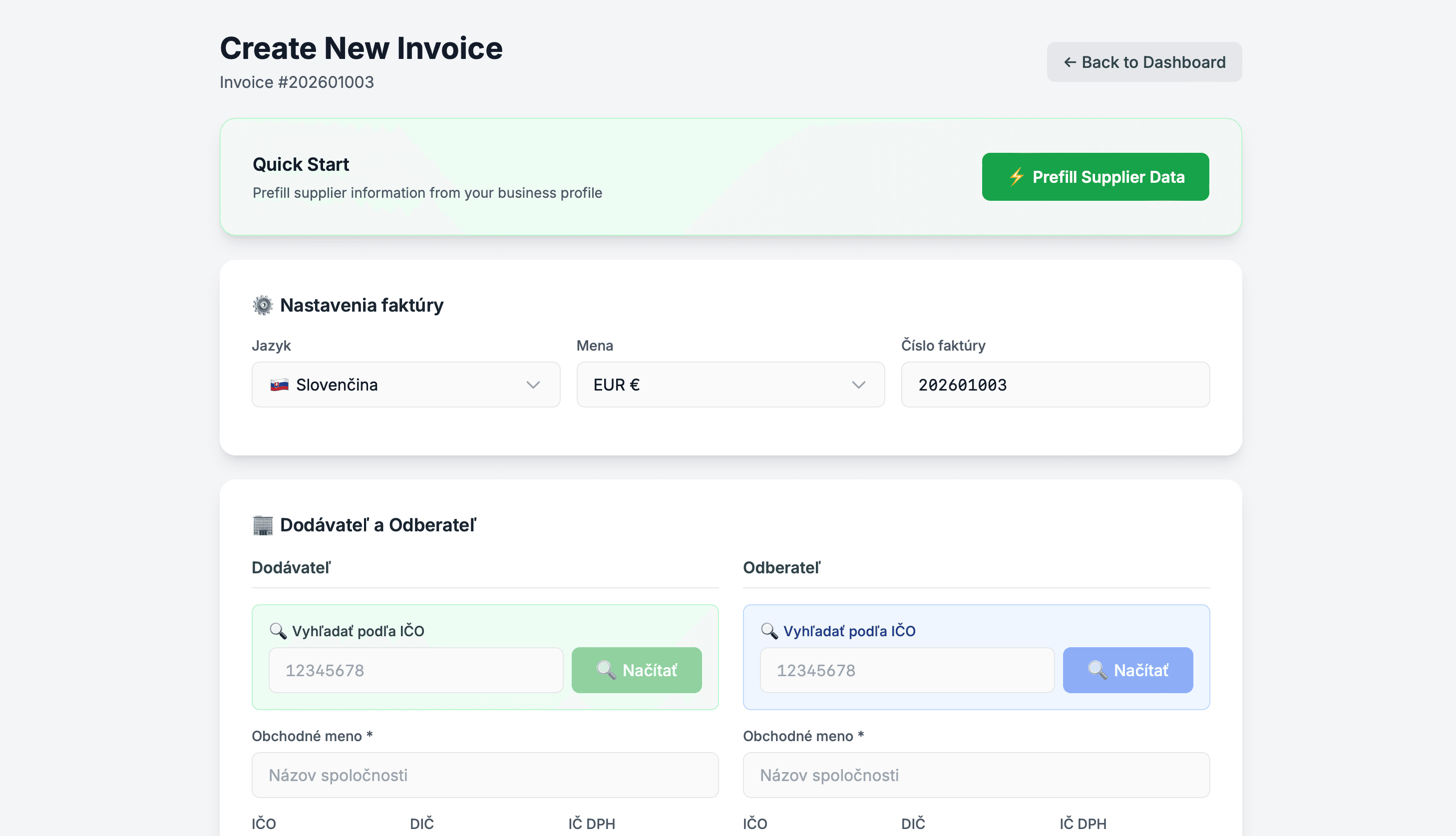Screen dimensions: 1456x836
Task: Click the Názov spoločnosti field under Dodávateľ
Action: coord(485,775)
